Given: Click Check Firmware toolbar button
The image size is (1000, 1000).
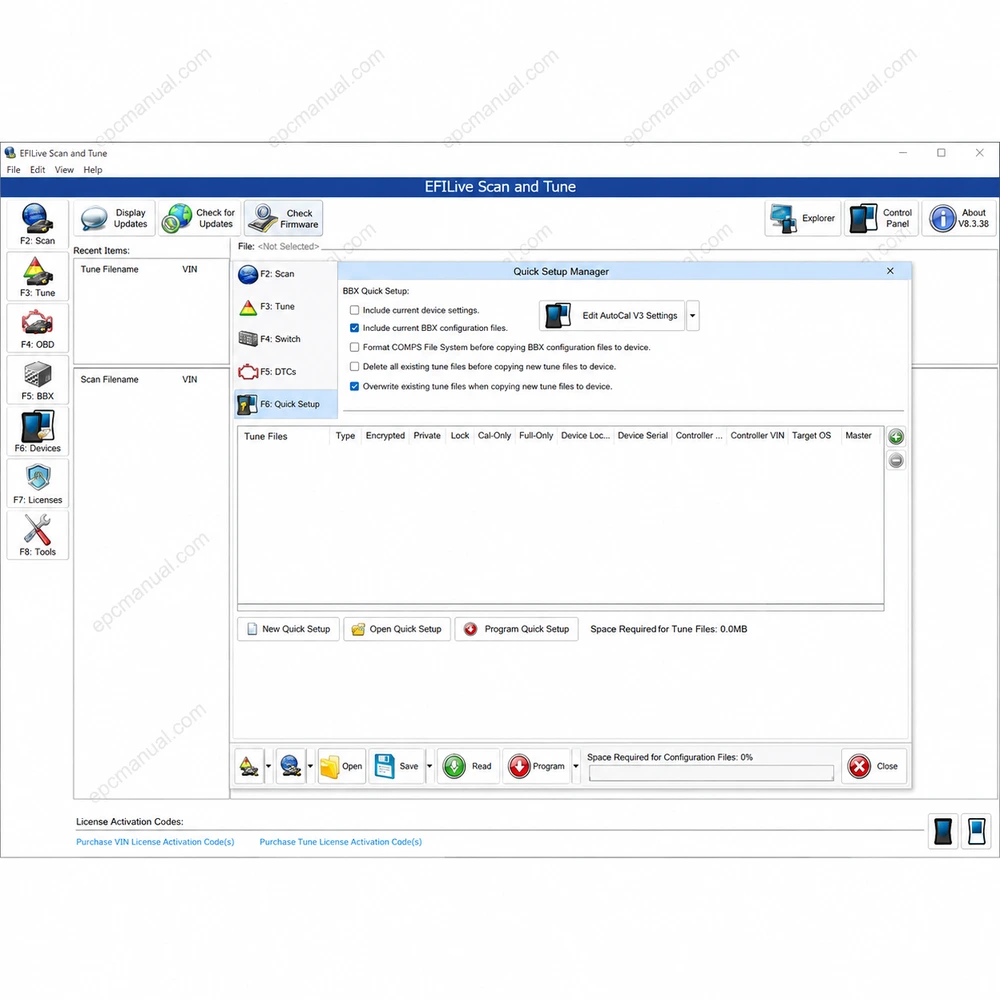Looking at the screenshot, I should click(x=283, y=218).
